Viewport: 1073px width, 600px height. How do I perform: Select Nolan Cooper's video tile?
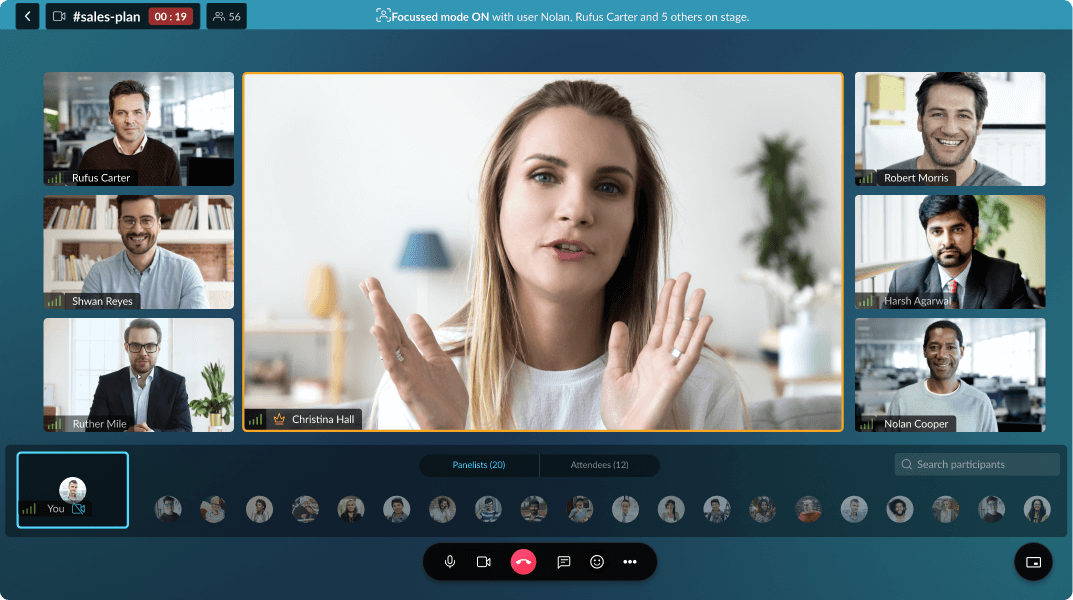point(950,375)
